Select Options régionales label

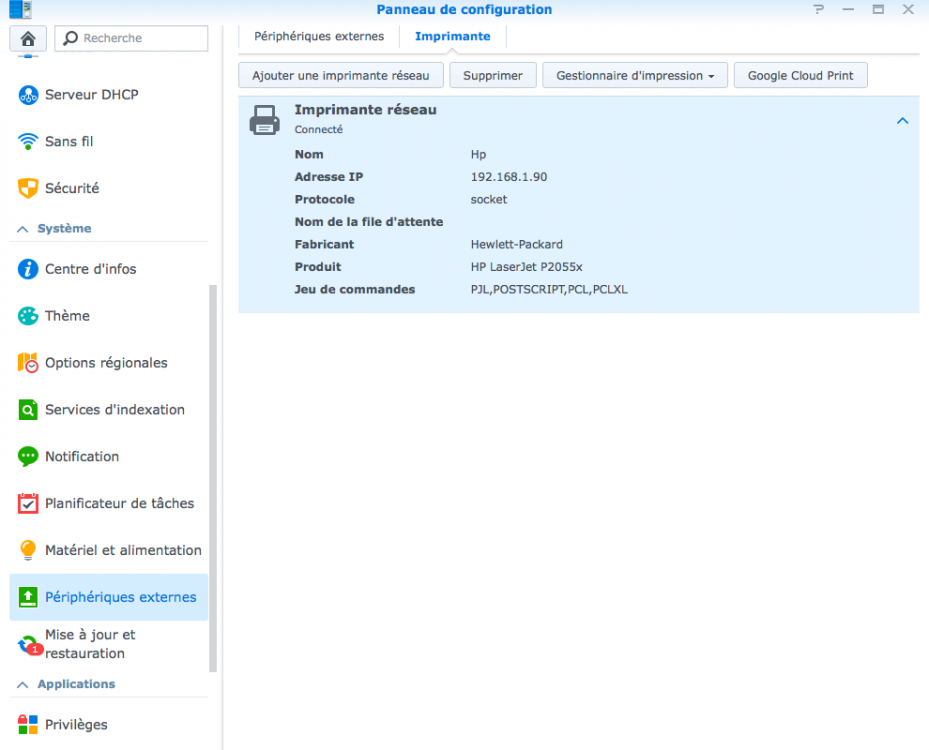pyautogui.click(x=106, y=363)
